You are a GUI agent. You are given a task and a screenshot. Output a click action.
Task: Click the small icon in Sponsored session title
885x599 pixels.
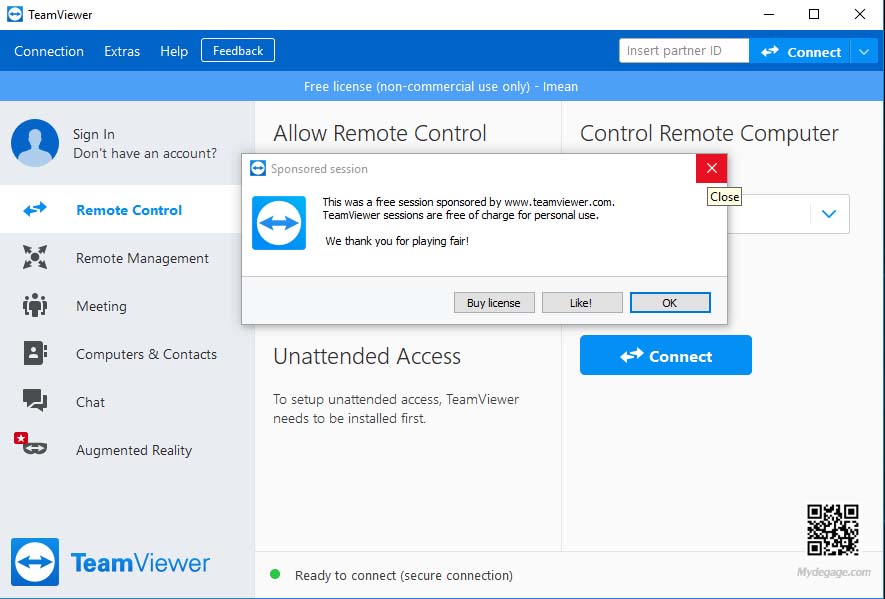[x=258, y=168]
